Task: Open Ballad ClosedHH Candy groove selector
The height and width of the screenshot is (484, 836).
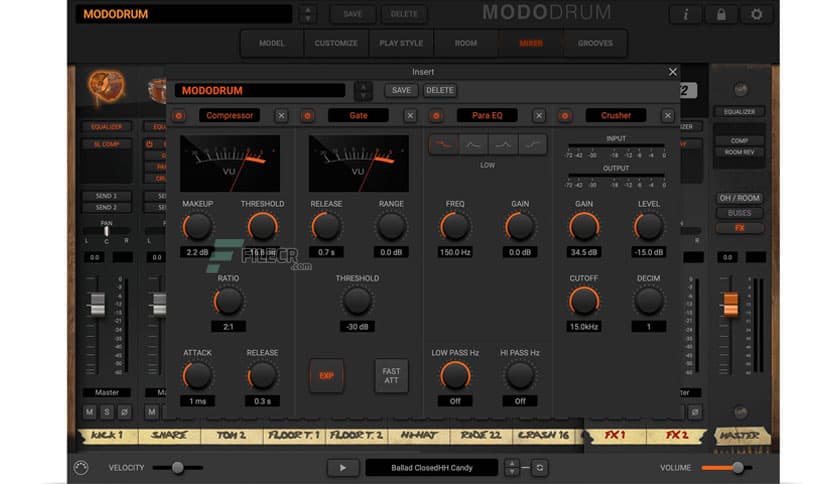Action: [432, 468]
